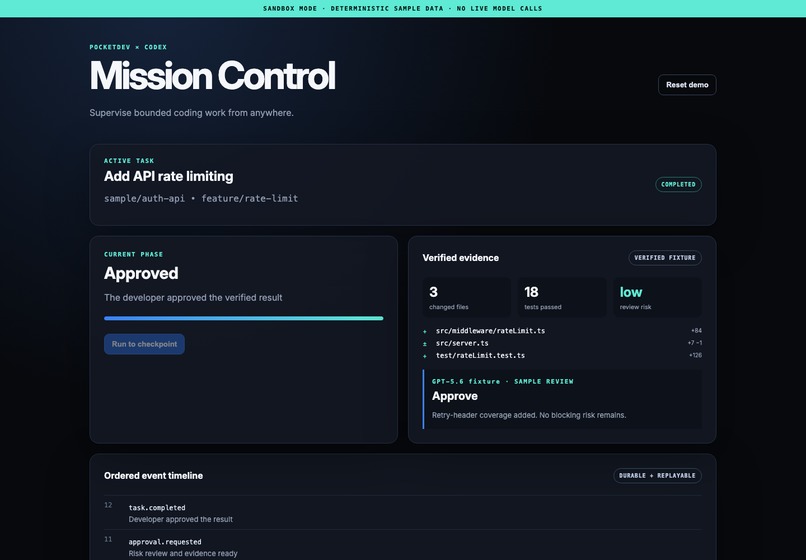Image resolution: width=806 pixels, height=560 pixels.
Task: Click the plus icon beside test/rateLimit.test.ts
Action: (x=425, y=356)
